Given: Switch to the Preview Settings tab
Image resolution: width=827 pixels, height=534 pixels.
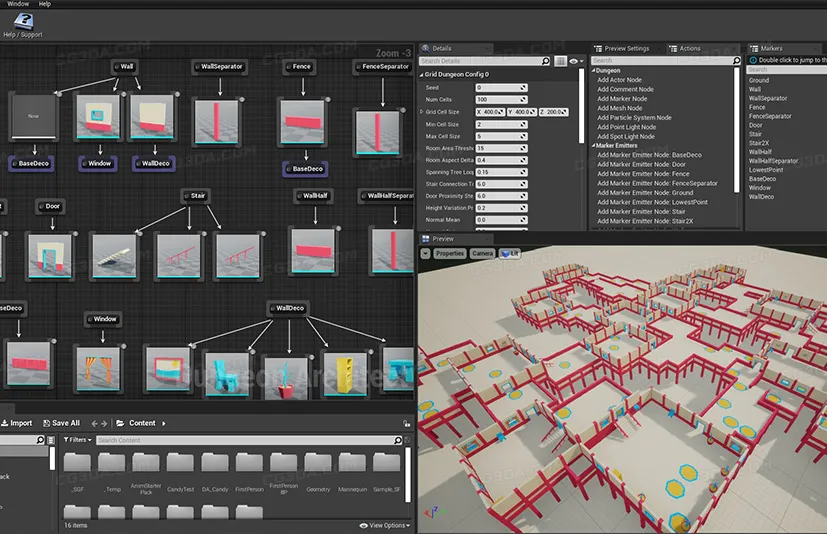Looking at the screenshot, I should [626, 48].
